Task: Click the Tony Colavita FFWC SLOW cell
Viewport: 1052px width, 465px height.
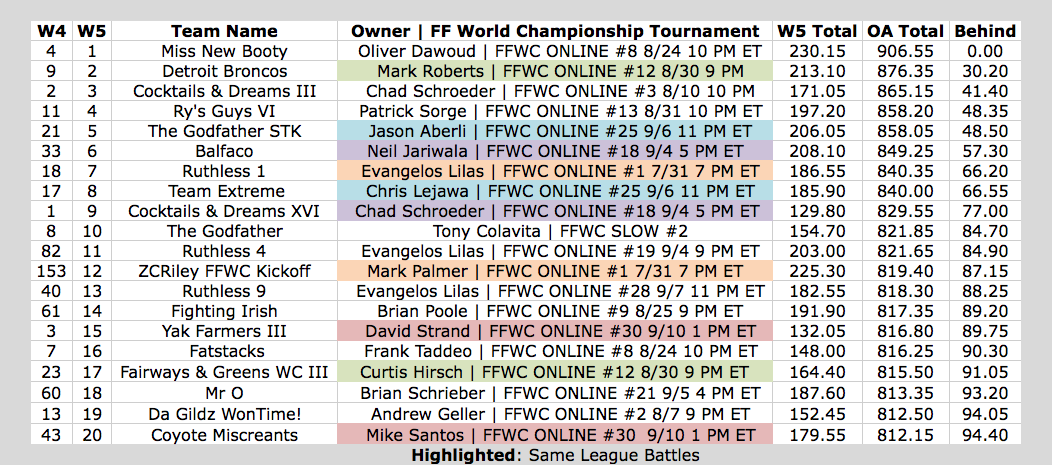Action: pos(555,231)
